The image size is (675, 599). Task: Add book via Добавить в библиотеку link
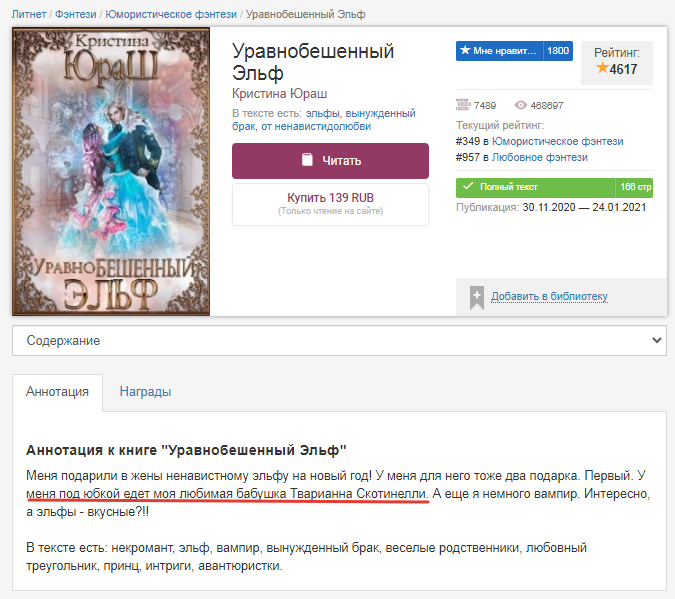(x=549, y=296)
